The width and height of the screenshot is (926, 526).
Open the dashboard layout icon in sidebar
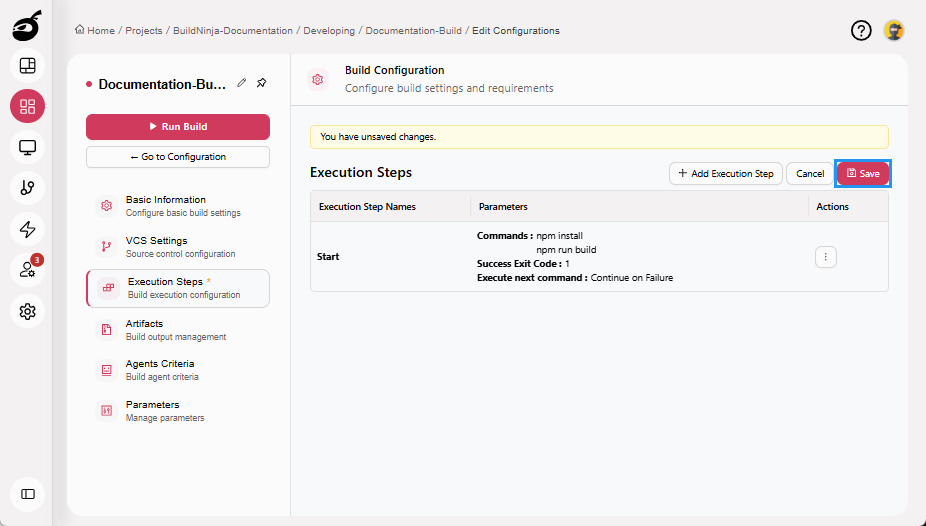[x=27, y=66]
